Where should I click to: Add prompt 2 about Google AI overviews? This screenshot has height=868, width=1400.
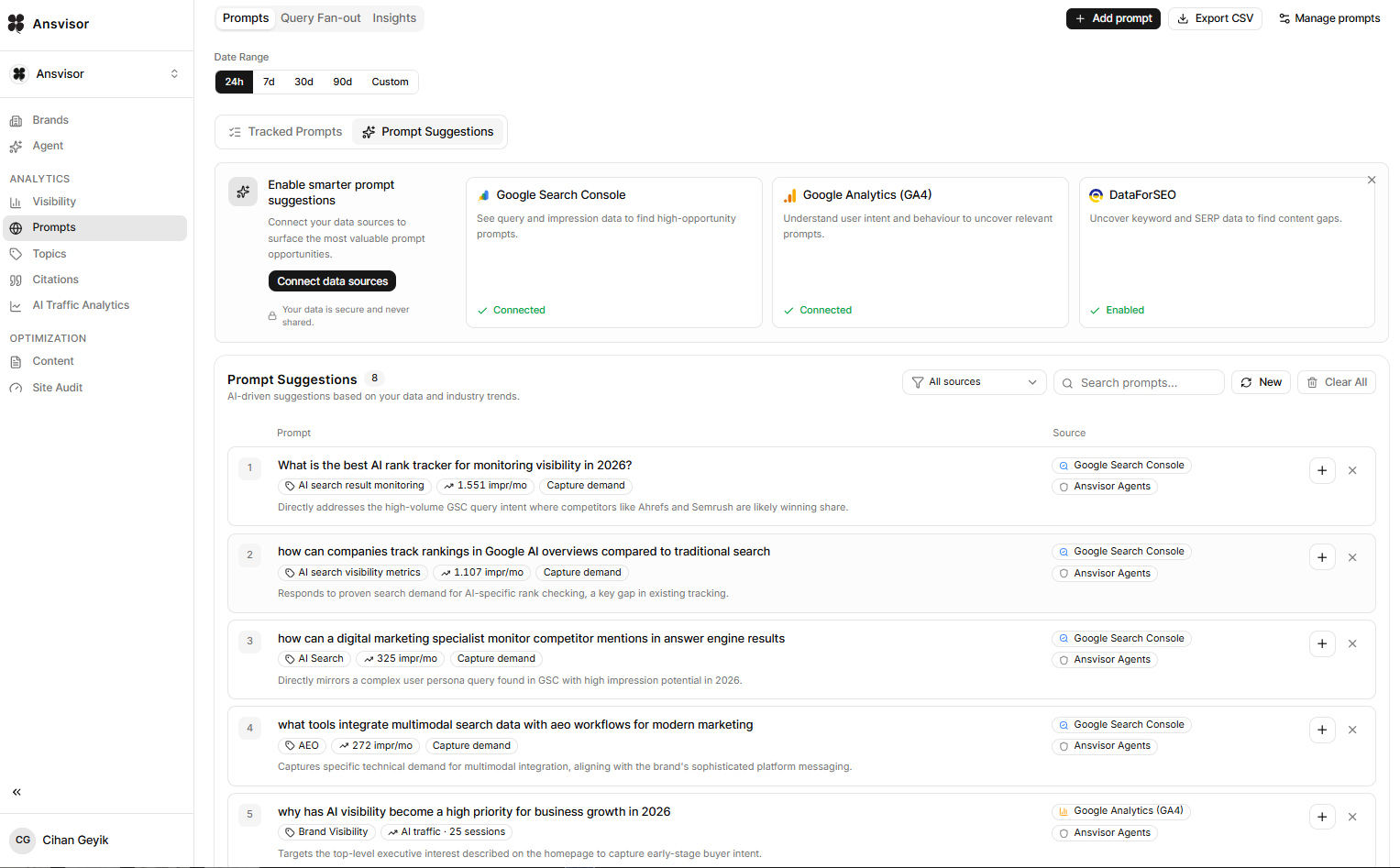[1322, 557]
